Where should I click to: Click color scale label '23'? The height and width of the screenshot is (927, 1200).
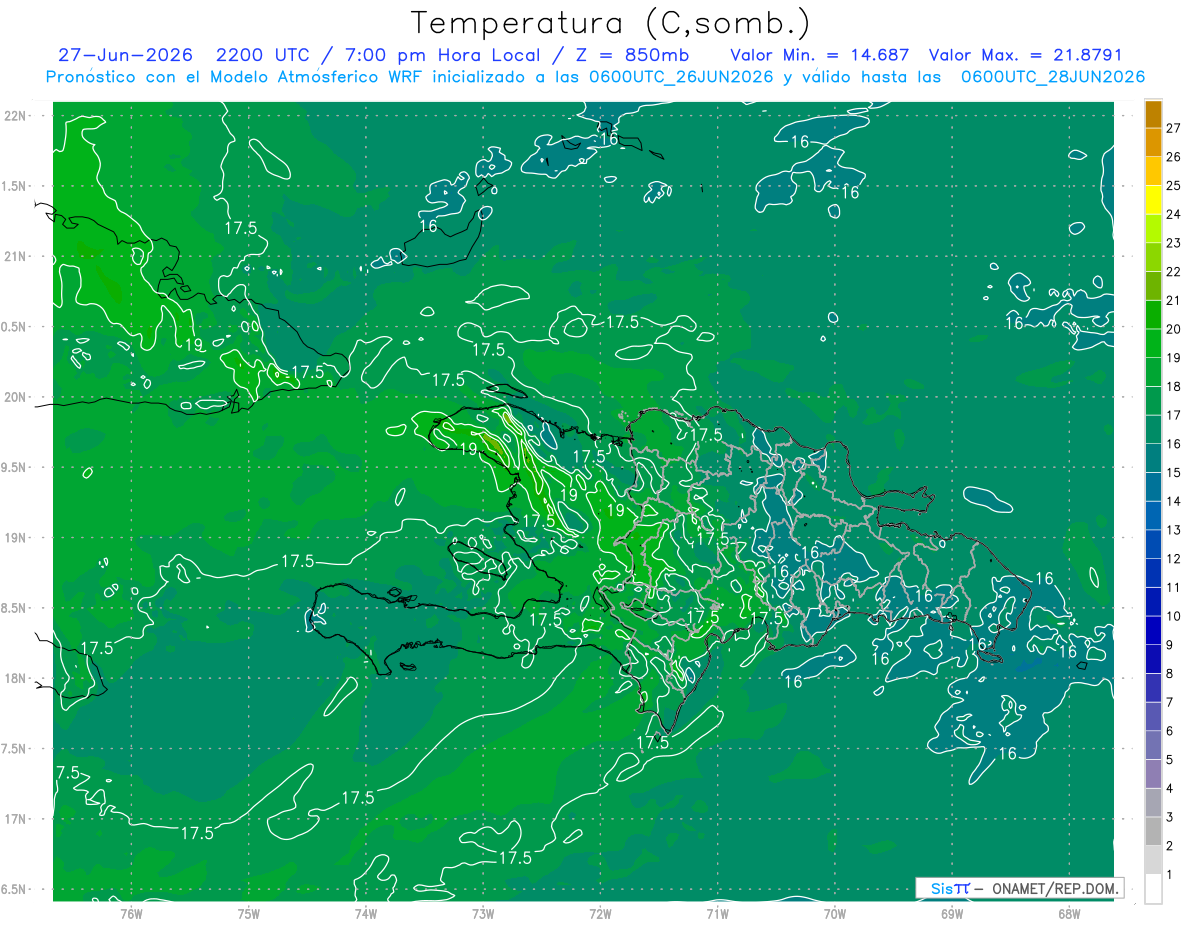[1174, 243]
